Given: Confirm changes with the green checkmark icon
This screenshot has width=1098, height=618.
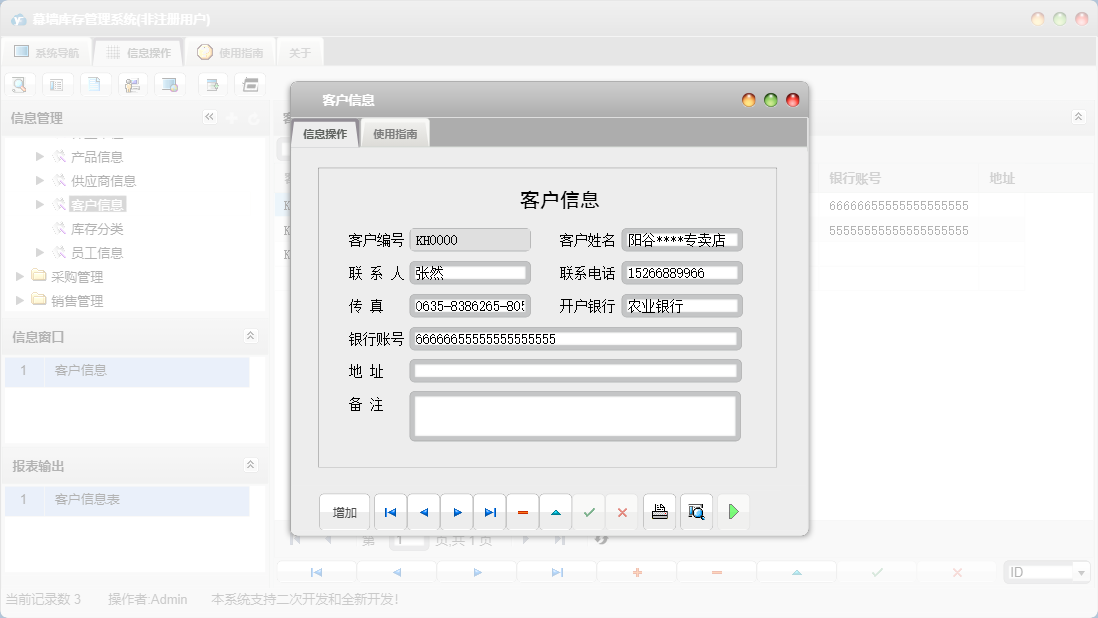Looking at the screenshot, I should click(589, 511).
